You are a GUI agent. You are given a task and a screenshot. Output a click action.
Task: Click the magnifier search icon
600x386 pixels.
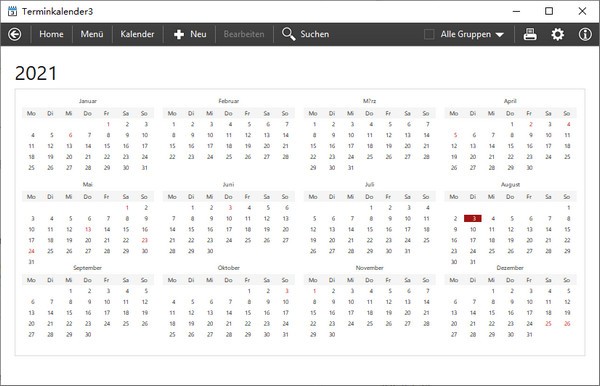[288, 34]
